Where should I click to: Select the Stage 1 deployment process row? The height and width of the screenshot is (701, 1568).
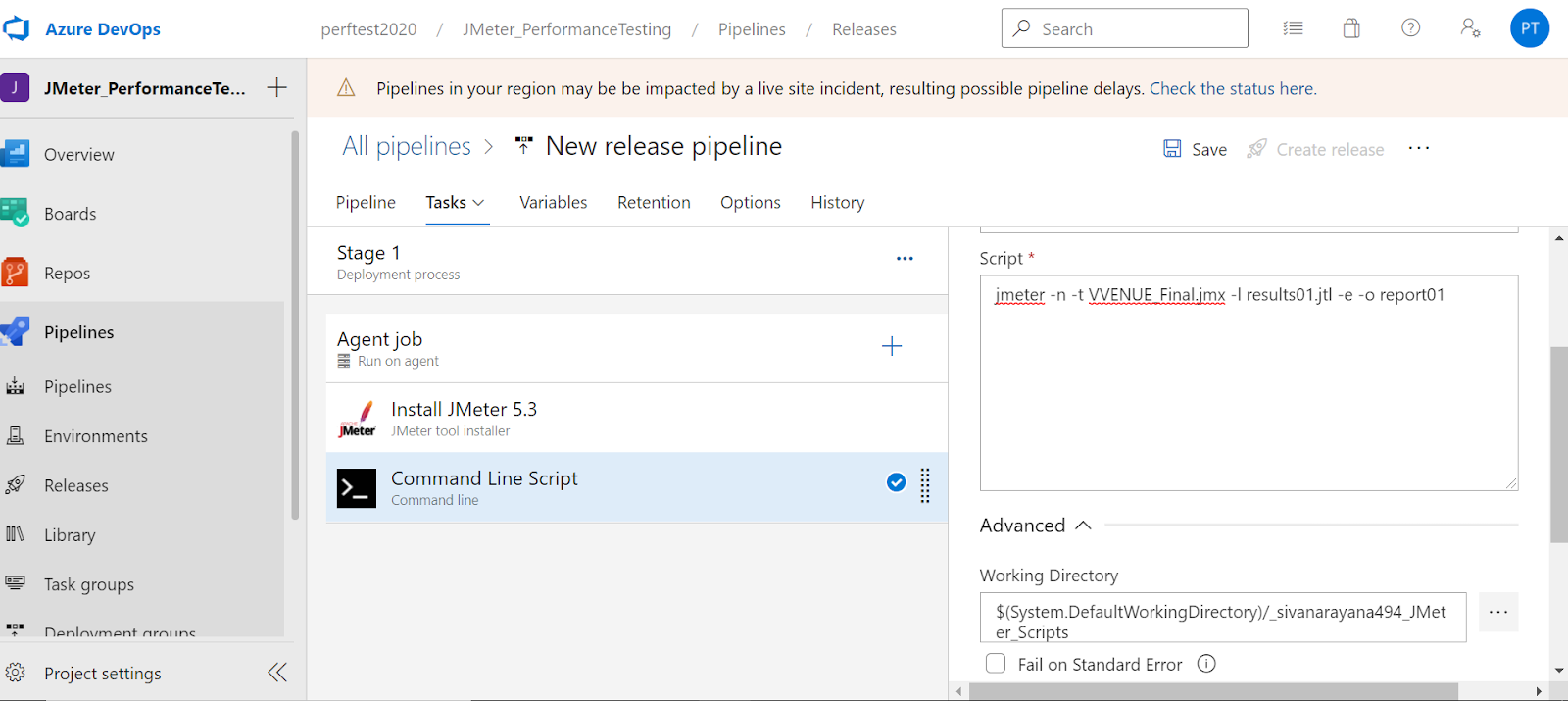point(627,261)
